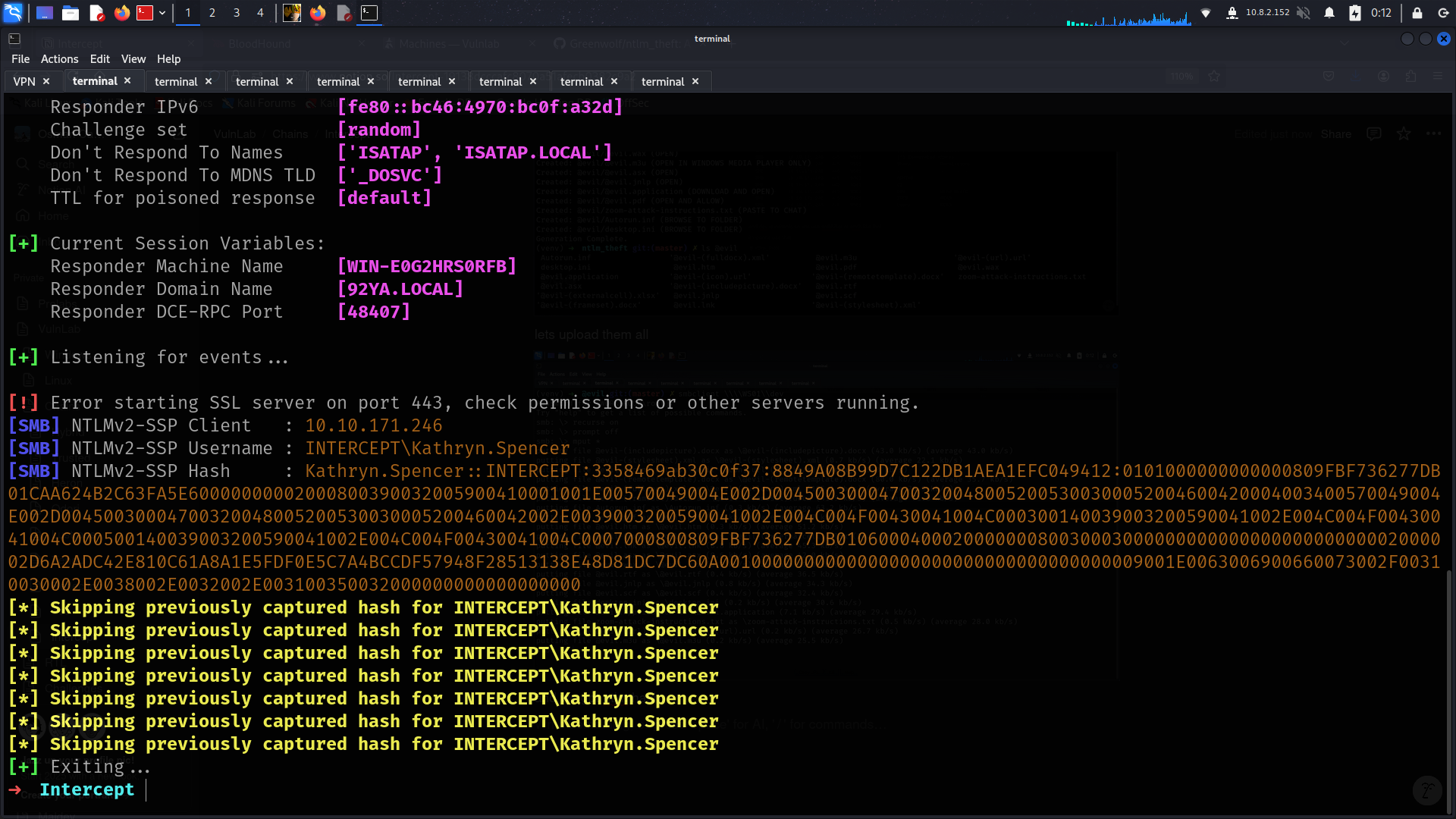The width and height of the screenshot is (1456, 819).
Task: Open the Kali applications menu
Action: (x=14, y=13)
